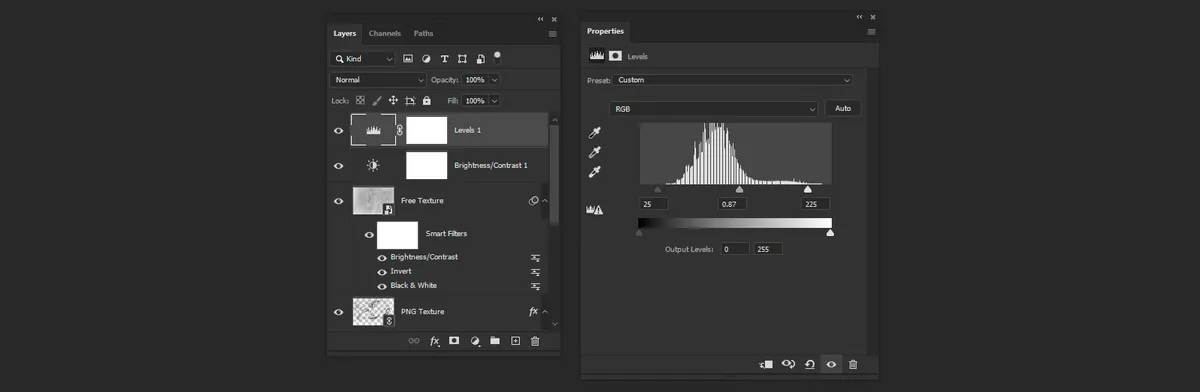
Task: Toggle visibility of Free Texture layer
Action: coord(338,201)
